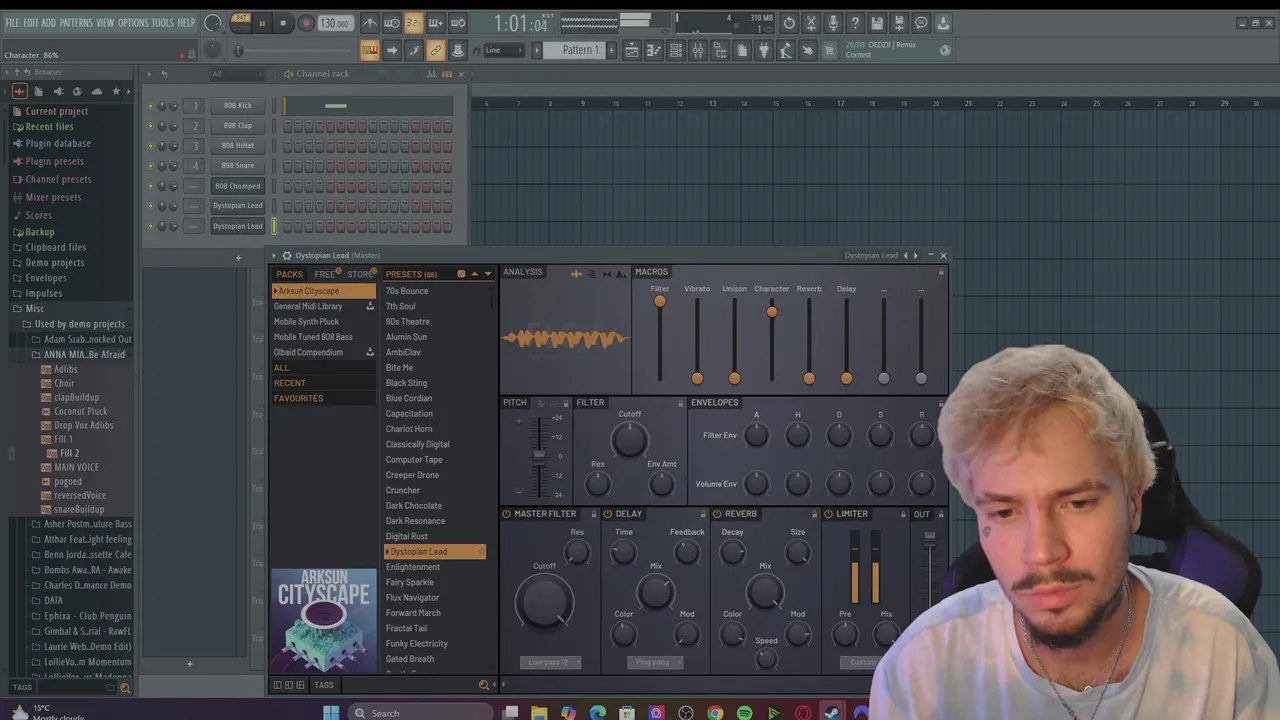The image size is (1280, 720).
Task: Click the Filter macro slider handle
Action: [660, 301]
